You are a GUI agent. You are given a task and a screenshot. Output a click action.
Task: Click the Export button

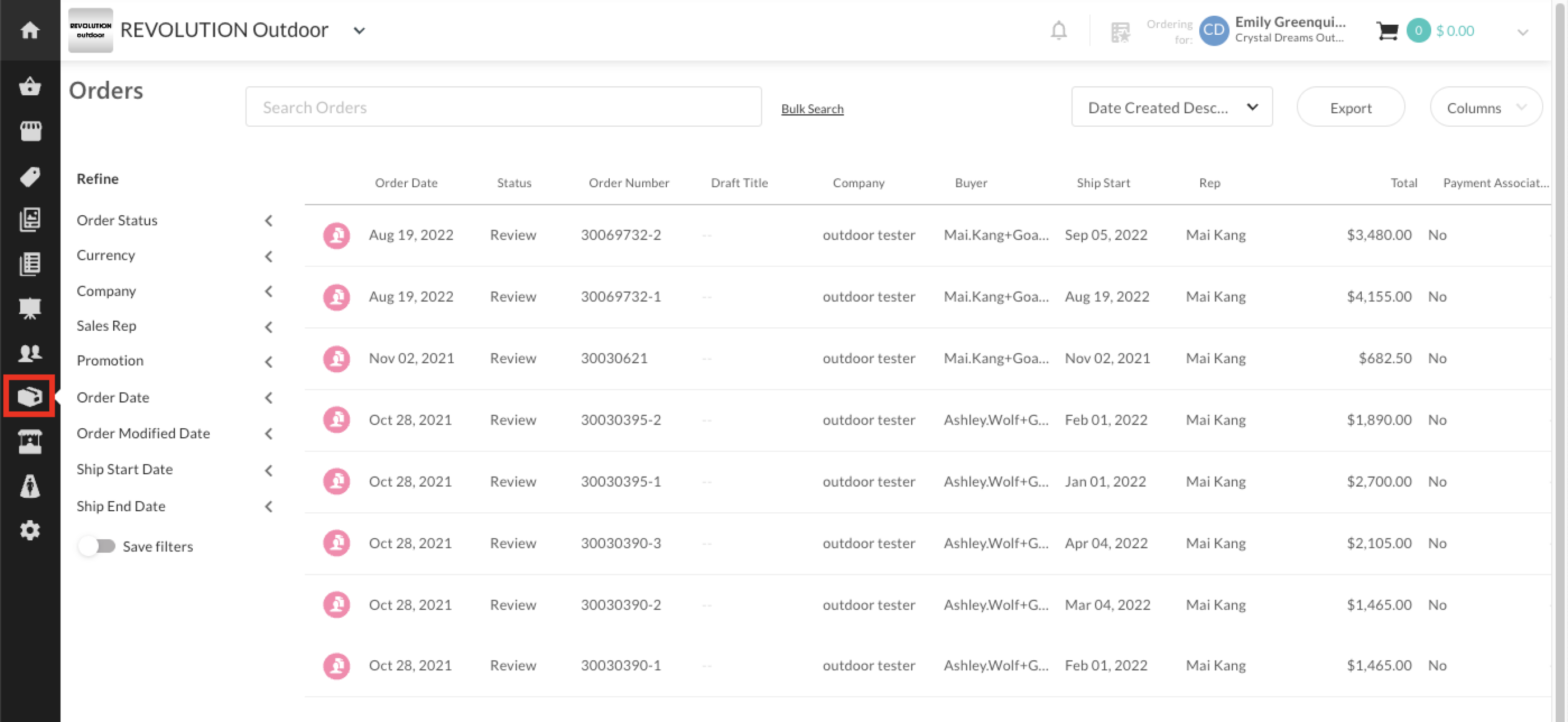tap(1351, 107)
